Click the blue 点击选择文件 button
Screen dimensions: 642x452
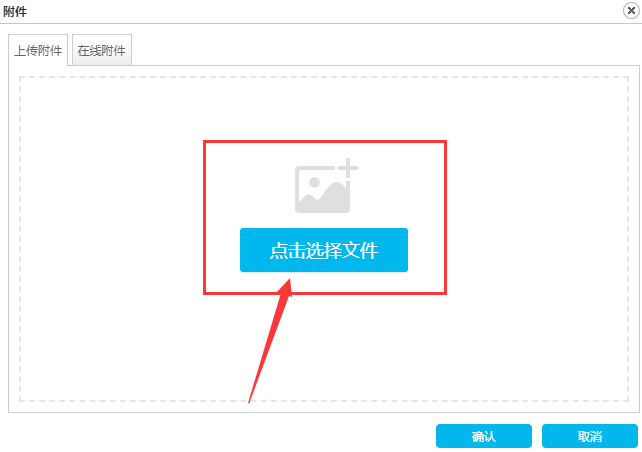click(324, 250)
